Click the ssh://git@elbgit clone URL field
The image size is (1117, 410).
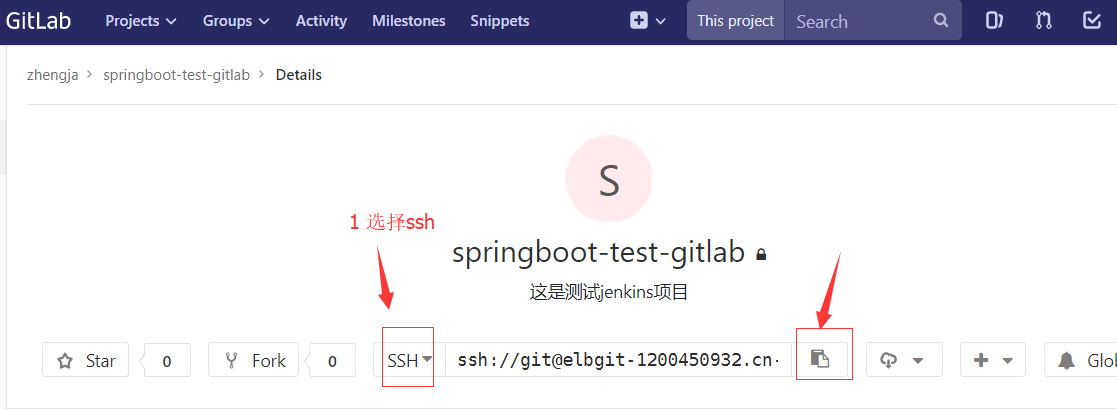[x=618, y=360]
